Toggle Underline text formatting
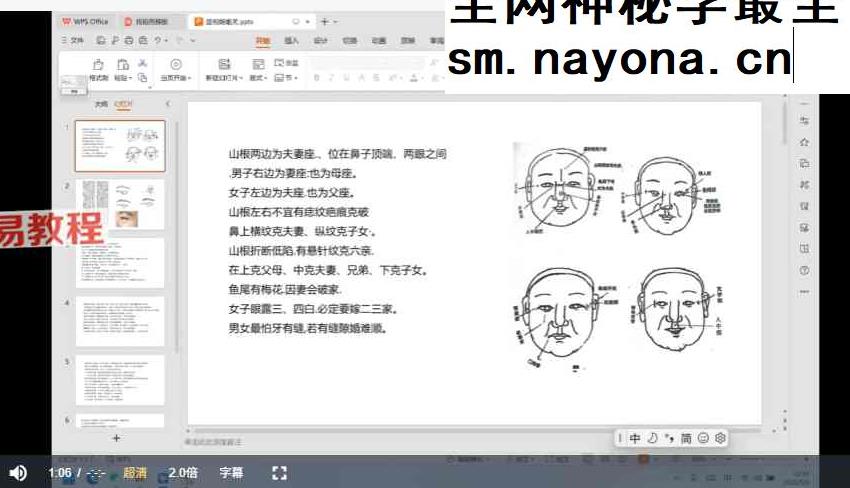Screen dimensions: 850x488 click(x=346, y=78)
